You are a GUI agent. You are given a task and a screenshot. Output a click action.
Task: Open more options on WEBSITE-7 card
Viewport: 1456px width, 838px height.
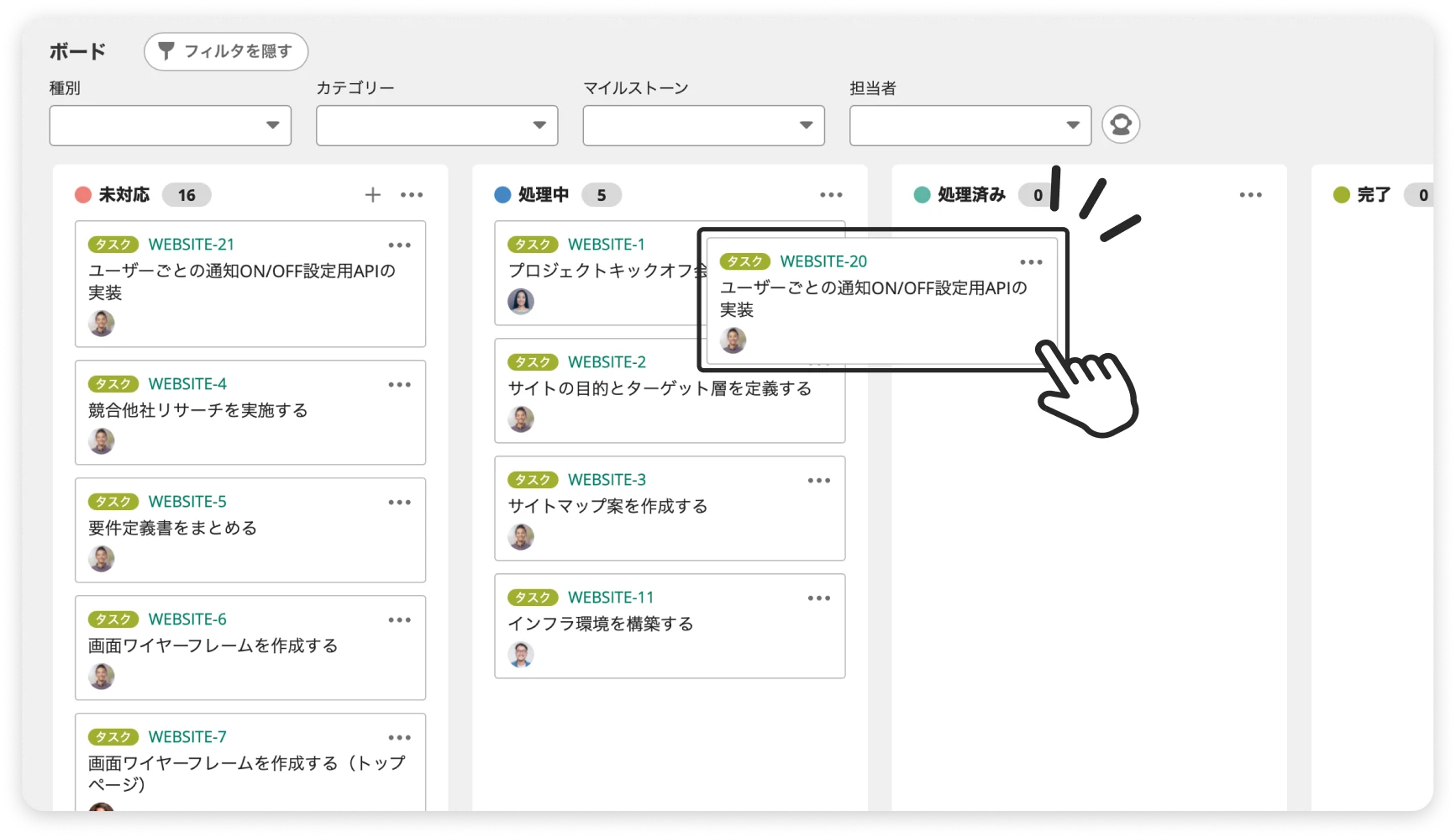[399, 738]
